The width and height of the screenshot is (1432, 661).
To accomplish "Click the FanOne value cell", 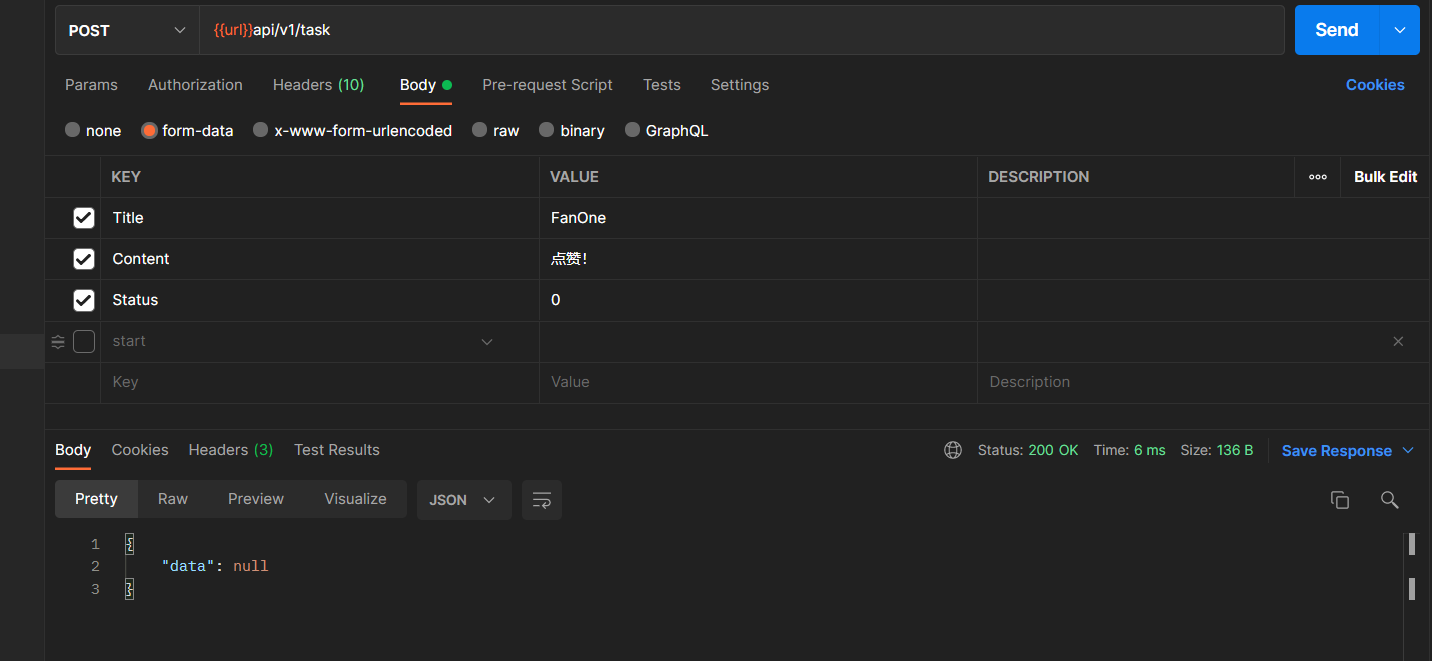I will pyautogui.click(x=758, y=218).
